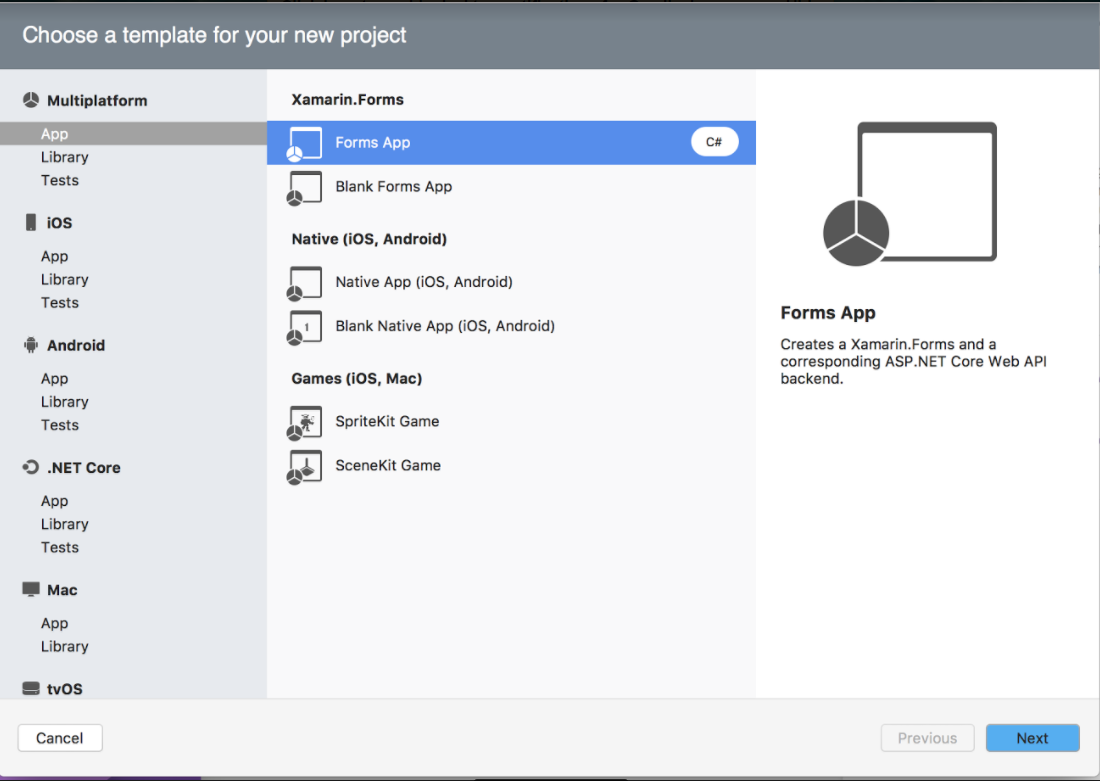Select Tests under iOS
The image size is (1100, 781).
click(60, 302)
